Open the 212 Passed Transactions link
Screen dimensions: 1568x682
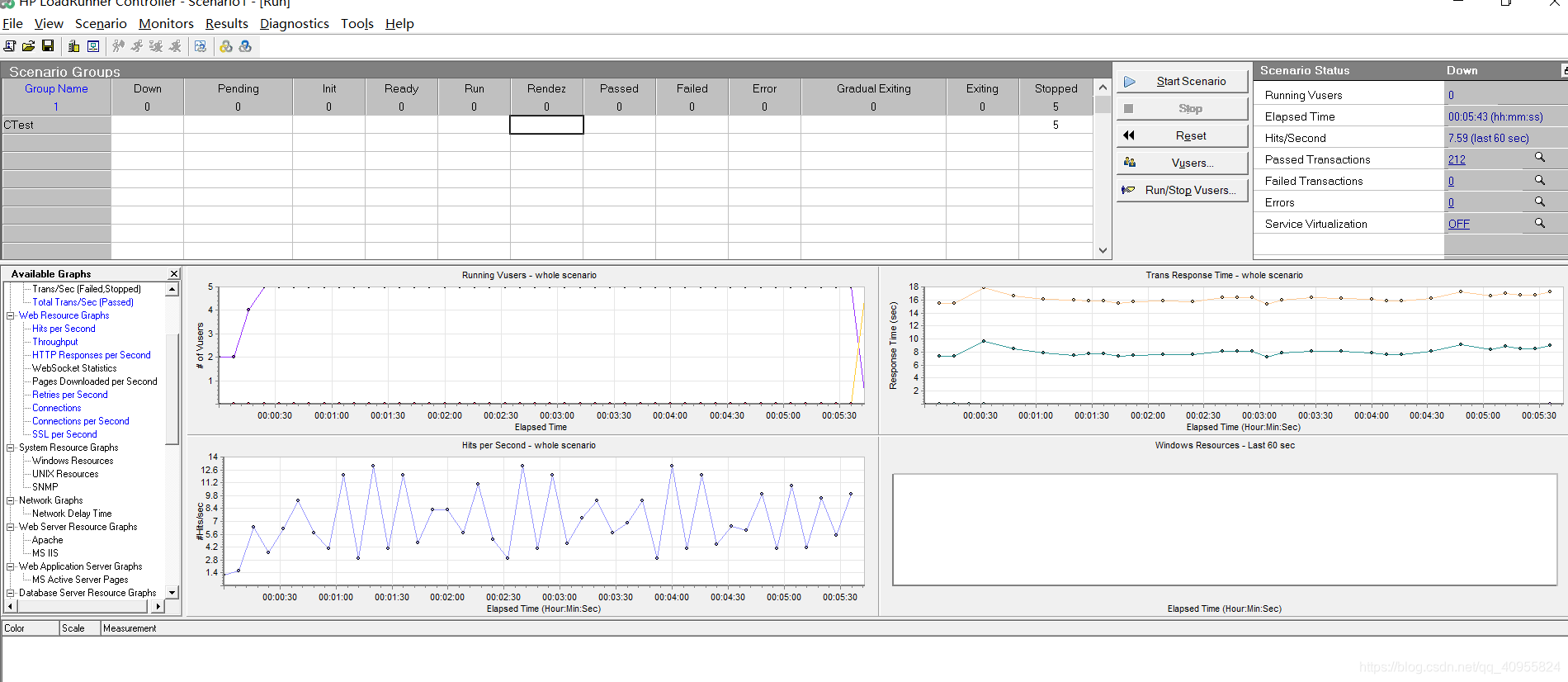click(x=1457, y=159)
